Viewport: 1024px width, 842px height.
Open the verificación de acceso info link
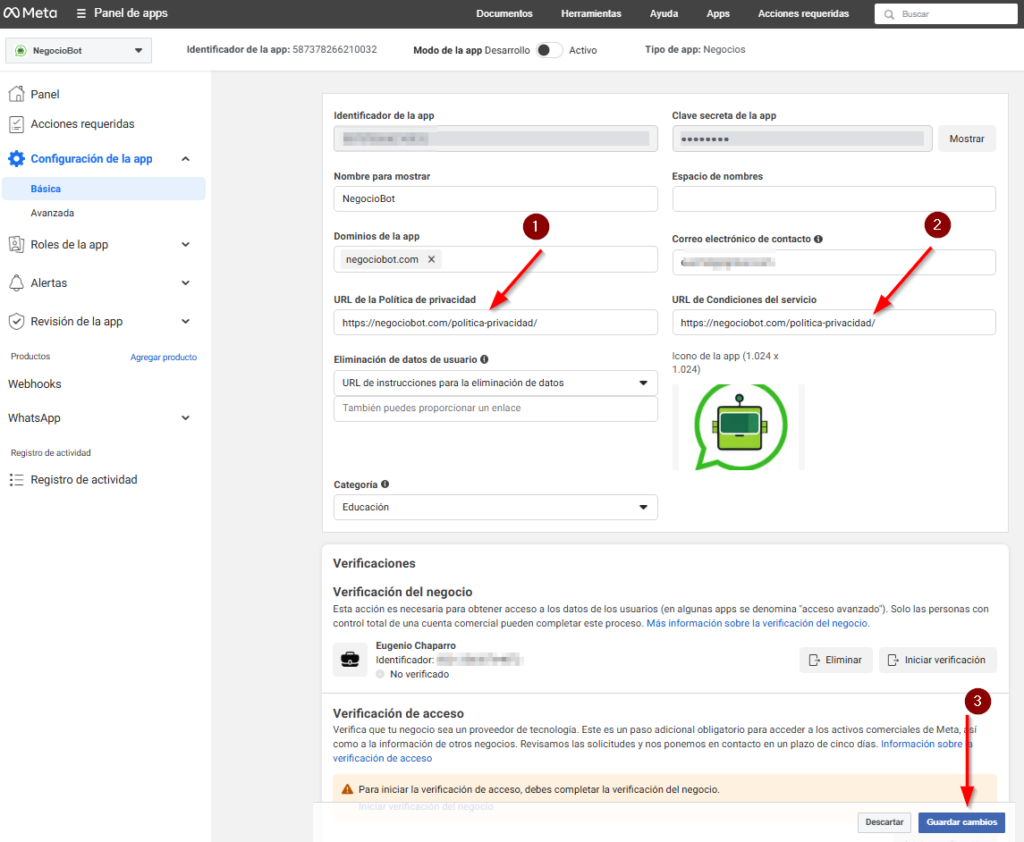(383, 758)
